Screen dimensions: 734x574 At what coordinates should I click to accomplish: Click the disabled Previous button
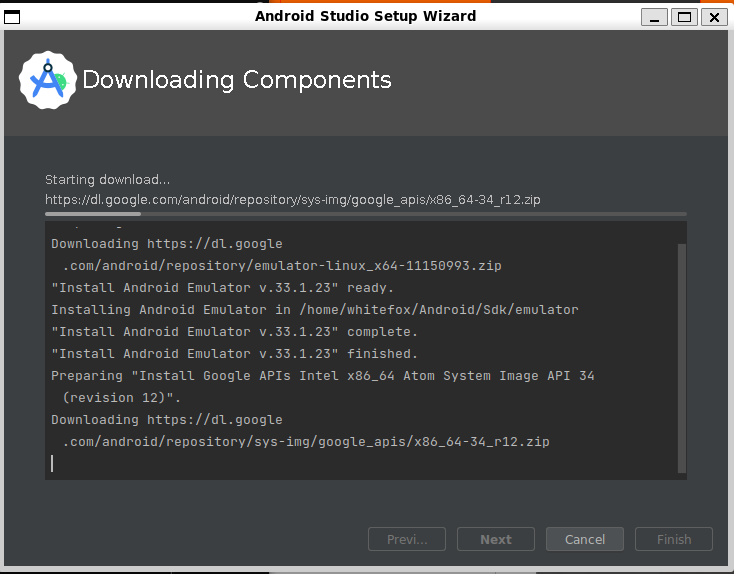[407, 539]
